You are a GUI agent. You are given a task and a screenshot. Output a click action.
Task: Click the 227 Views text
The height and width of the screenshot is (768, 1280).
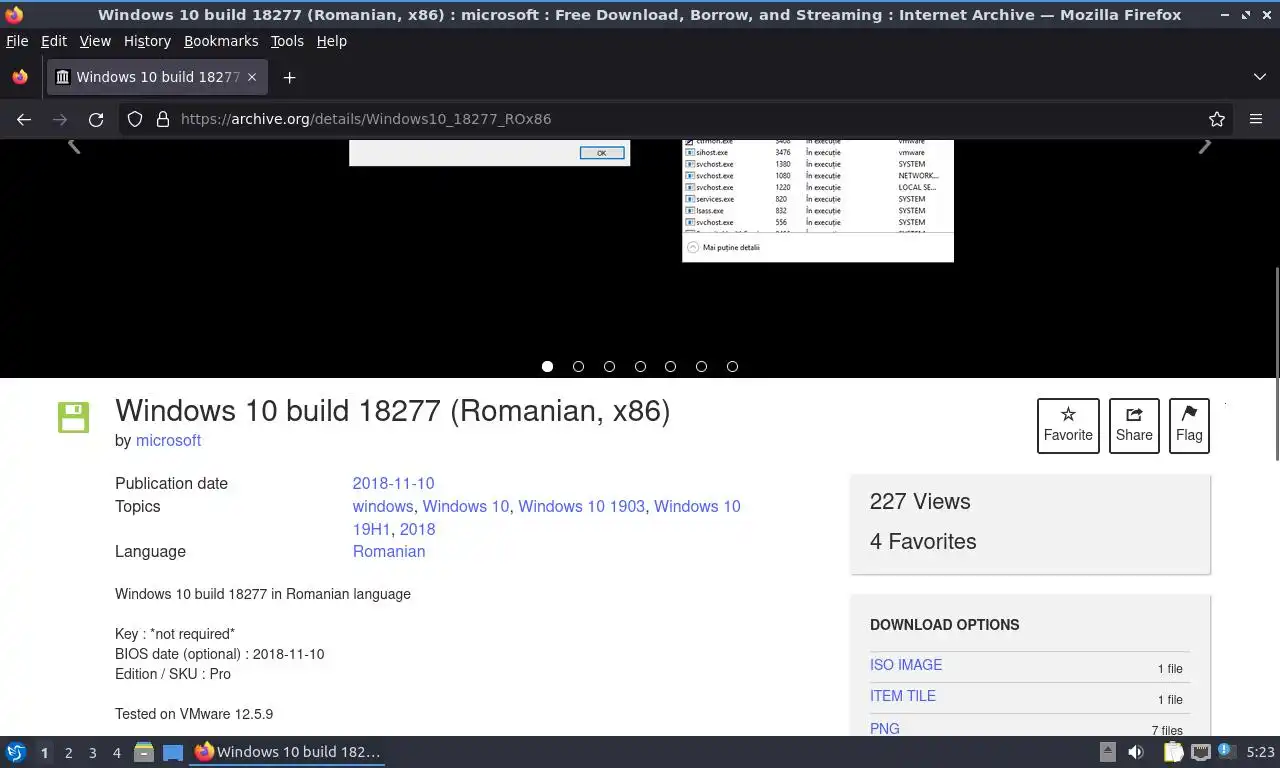pos(920,502)
